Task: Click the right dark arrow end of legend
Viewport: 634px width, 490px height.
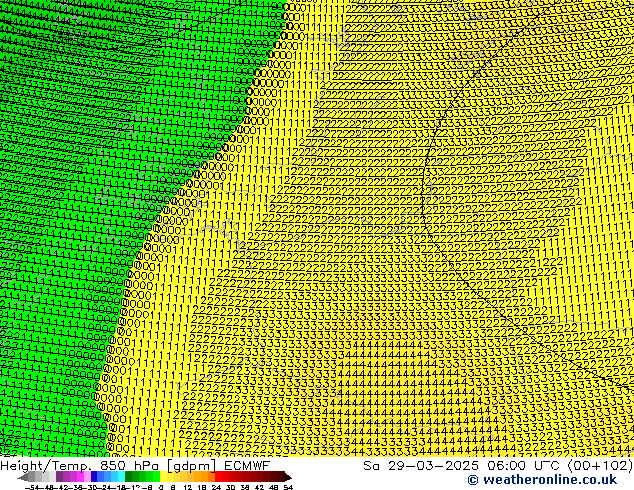Action: click(288, 477)
